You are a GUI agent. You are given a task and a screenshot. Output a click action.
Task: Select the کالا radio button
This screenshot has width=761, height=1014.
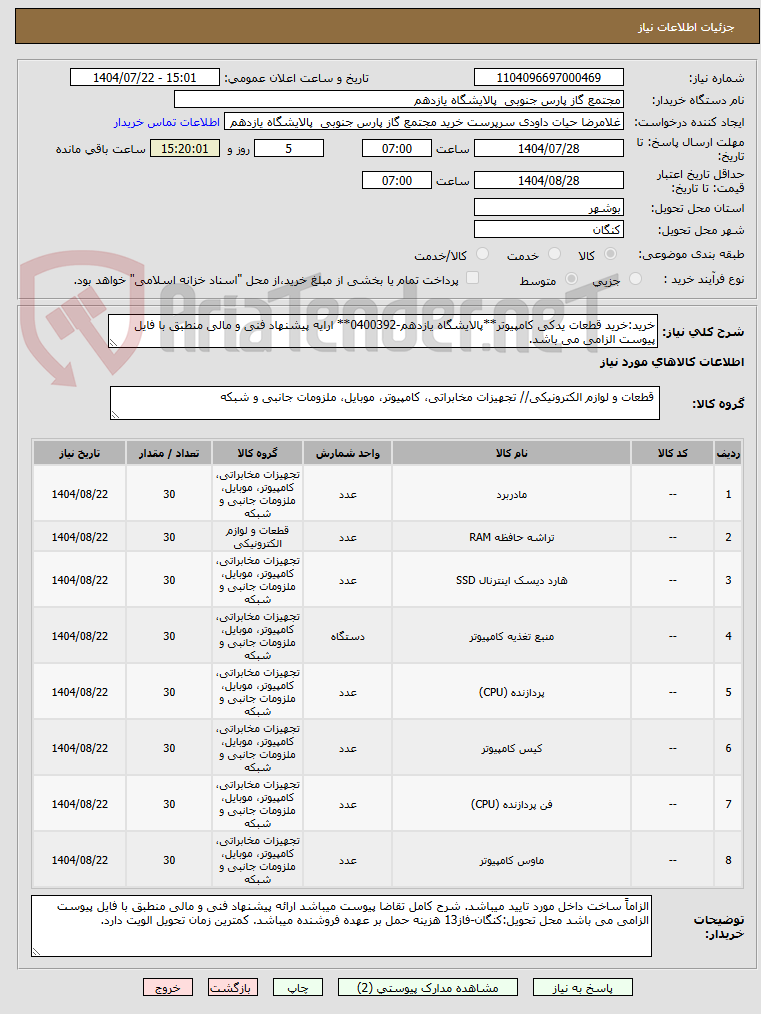coord(610,254)
